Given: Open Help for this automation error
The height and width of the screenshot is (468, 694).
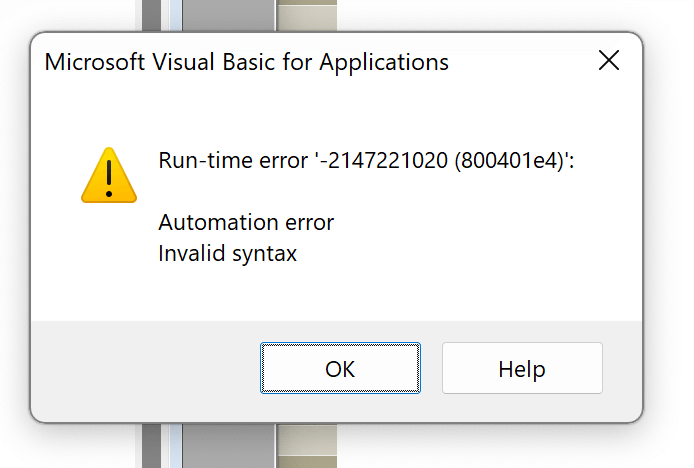Looking at the screenshot, I should point(522,368).
